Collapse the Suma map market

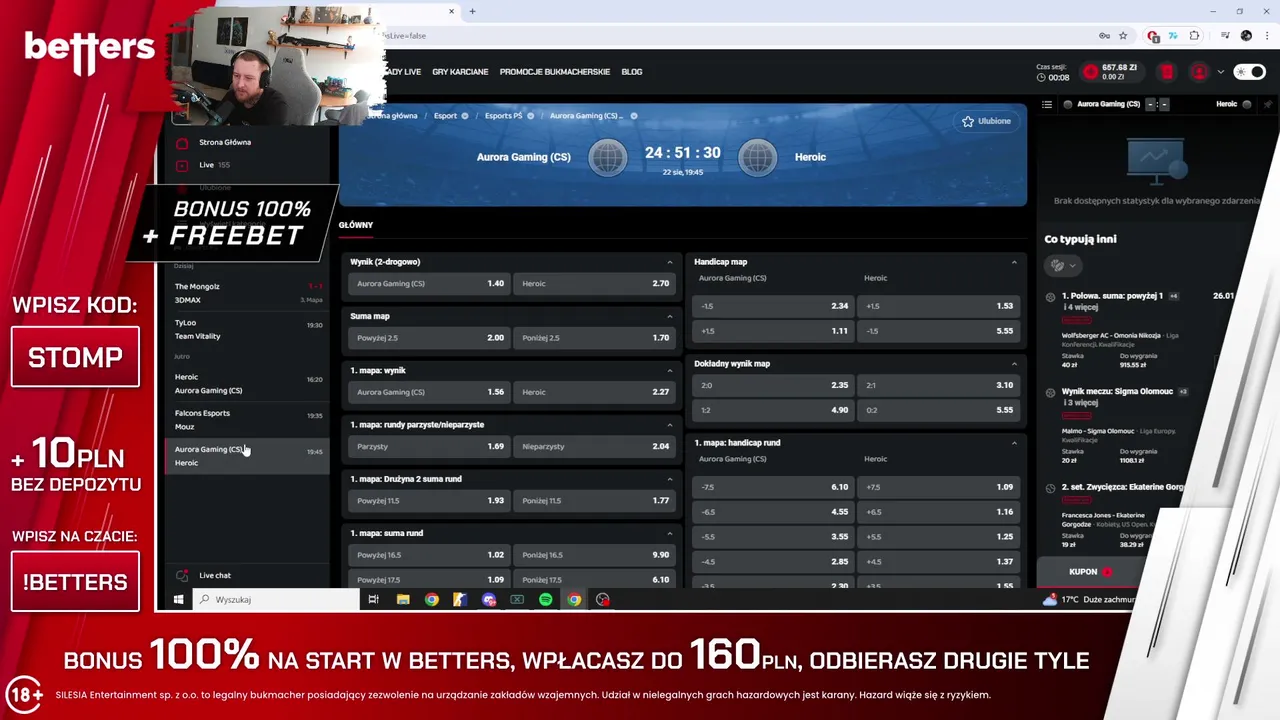point(670,316)
